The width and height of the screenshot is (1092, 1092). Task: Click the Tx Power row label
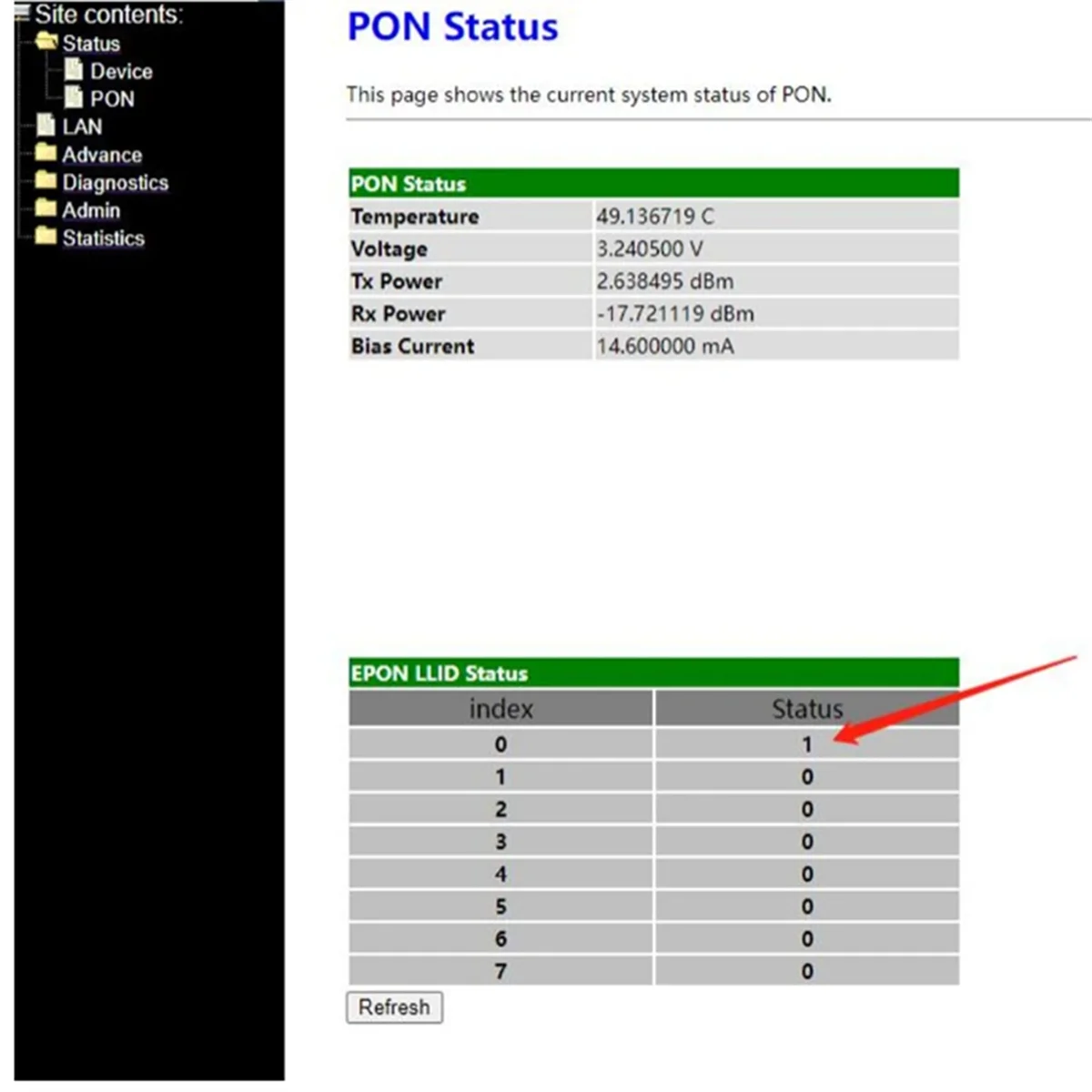[x=397, y=281]
